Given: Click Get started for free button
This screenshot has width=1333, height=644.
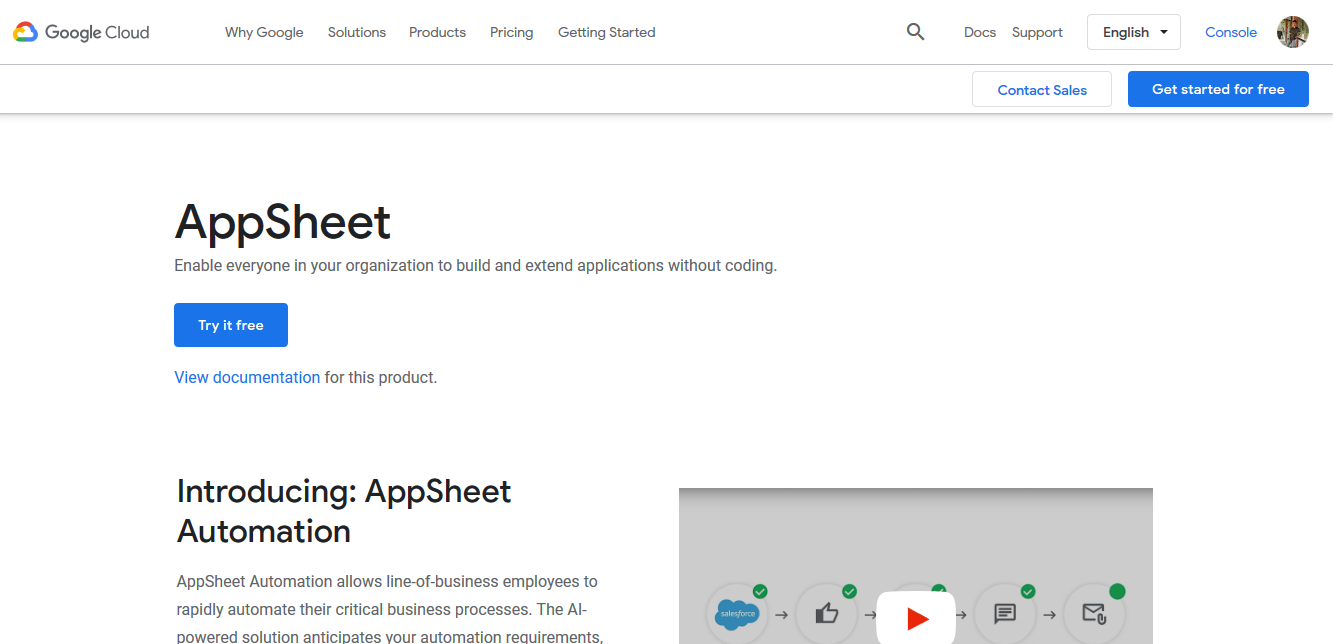Looking at the screenshot, I should point(1218,89).
